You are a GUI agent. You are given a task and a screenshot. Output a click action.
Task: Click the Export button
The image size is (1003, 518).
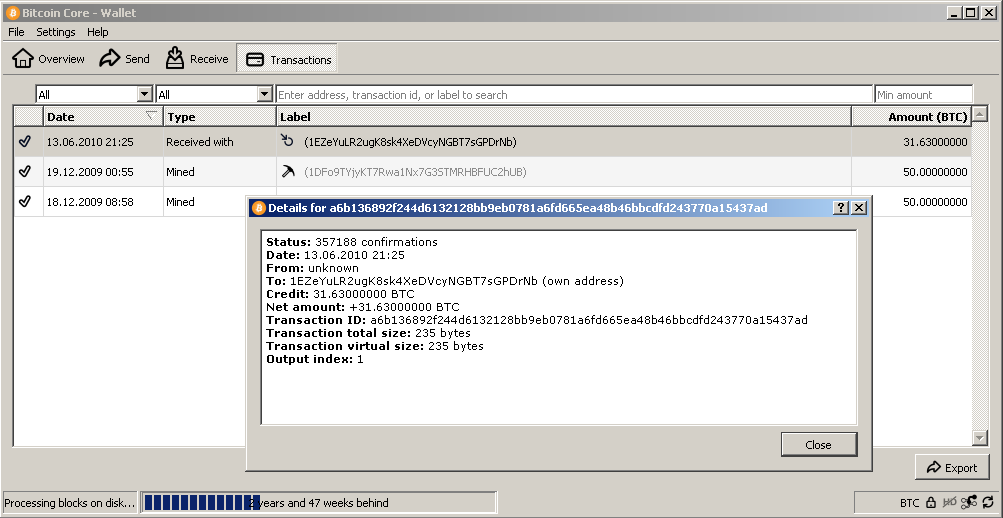[952, 467]
